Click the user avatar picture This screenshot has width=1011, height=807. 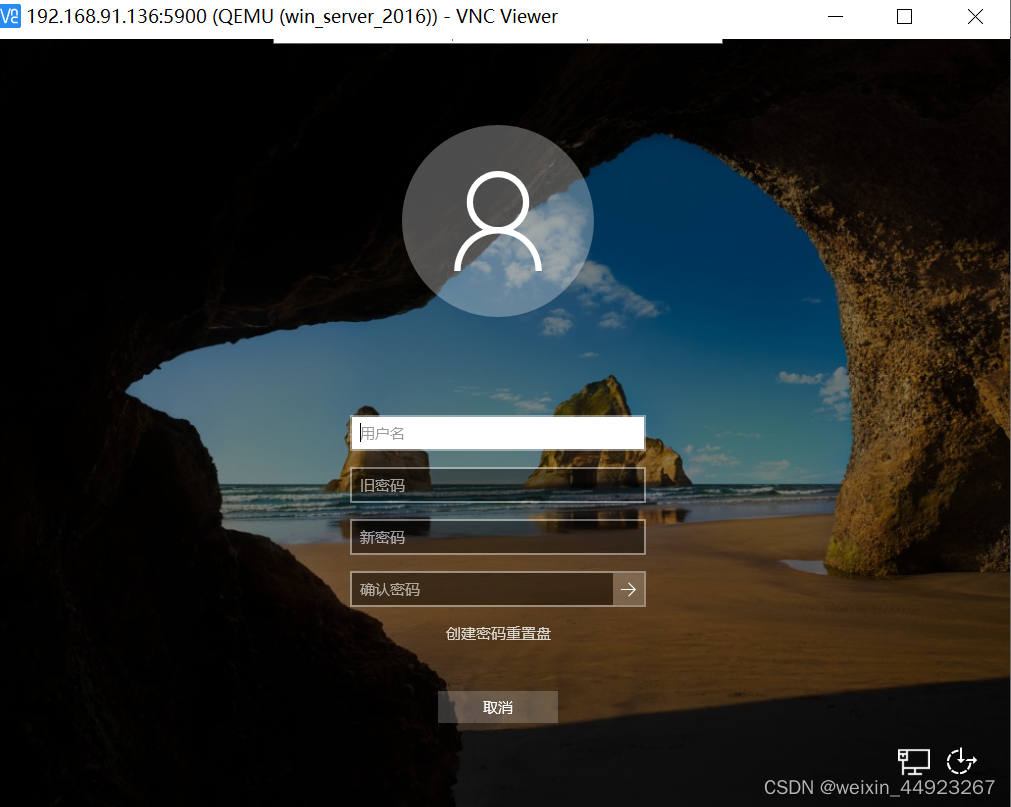tap(498, 221)
